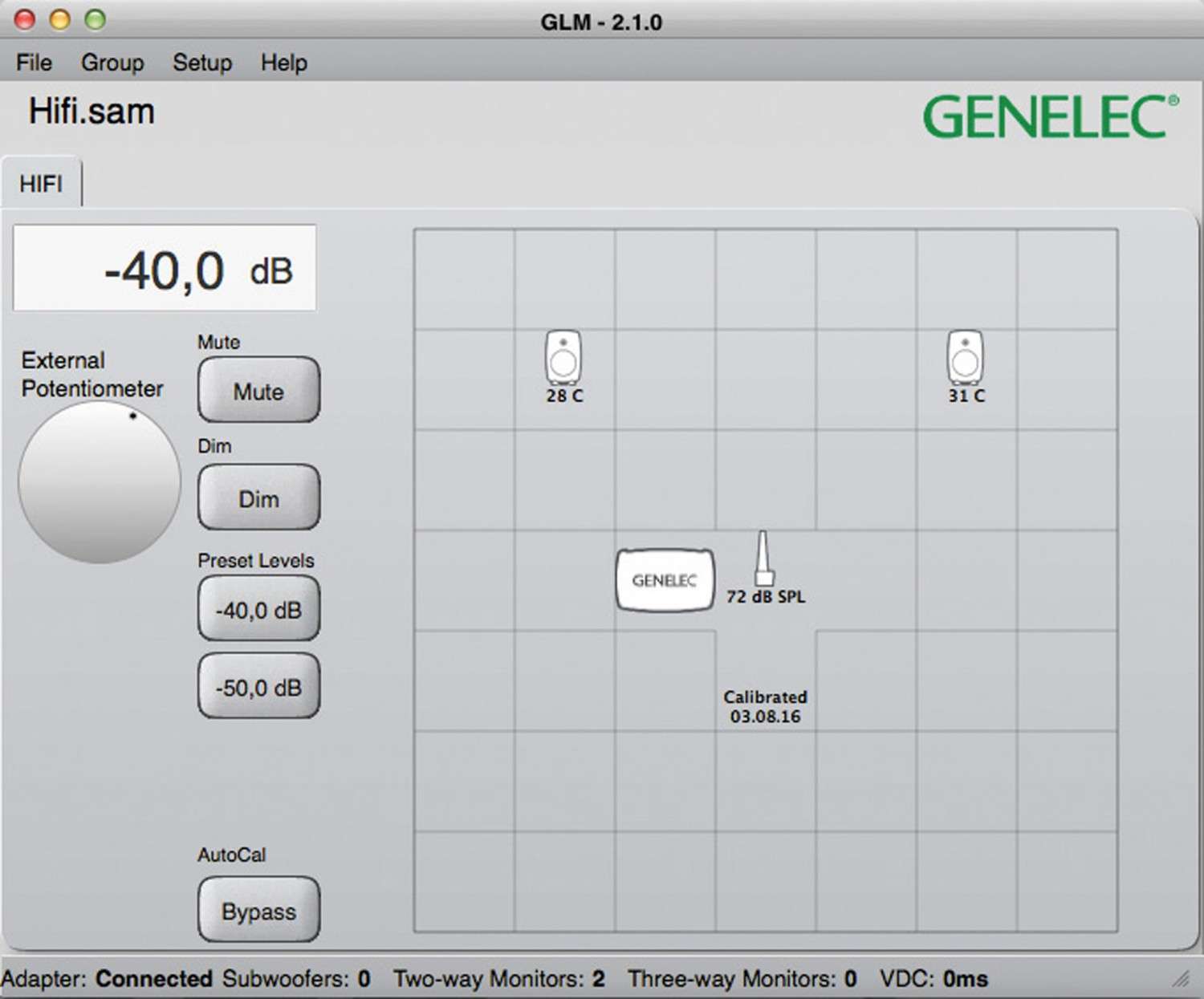This screenshot has height=999, width=1204.
Task: Toggle AutoCal Bypass
Action: 258,911
